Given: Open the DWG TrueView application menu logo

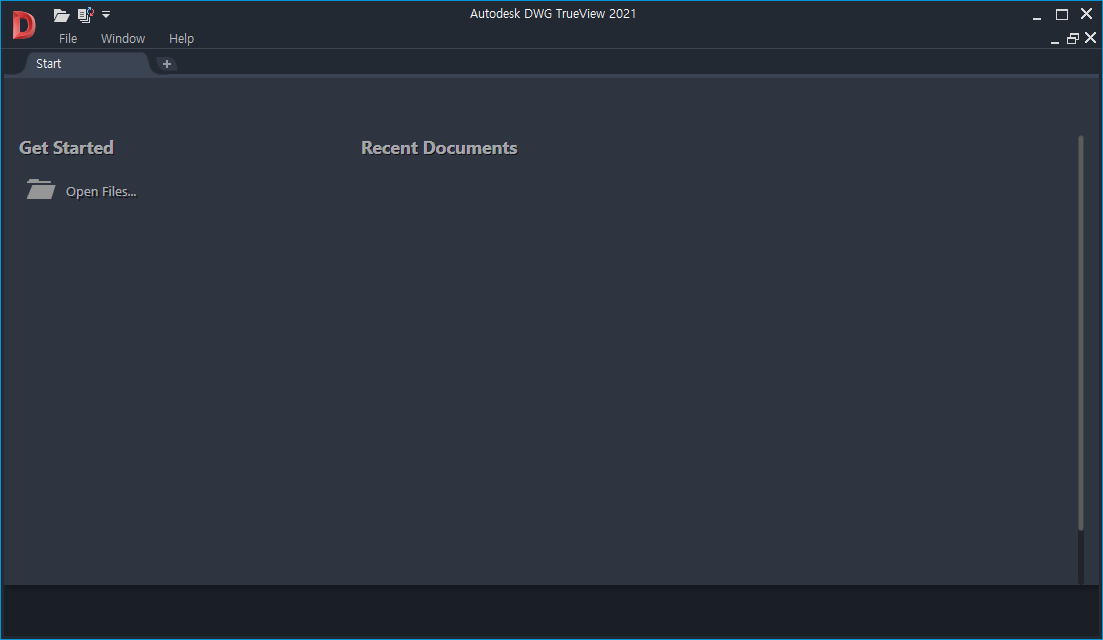Looking at the screenshot, I should (23, 25).
